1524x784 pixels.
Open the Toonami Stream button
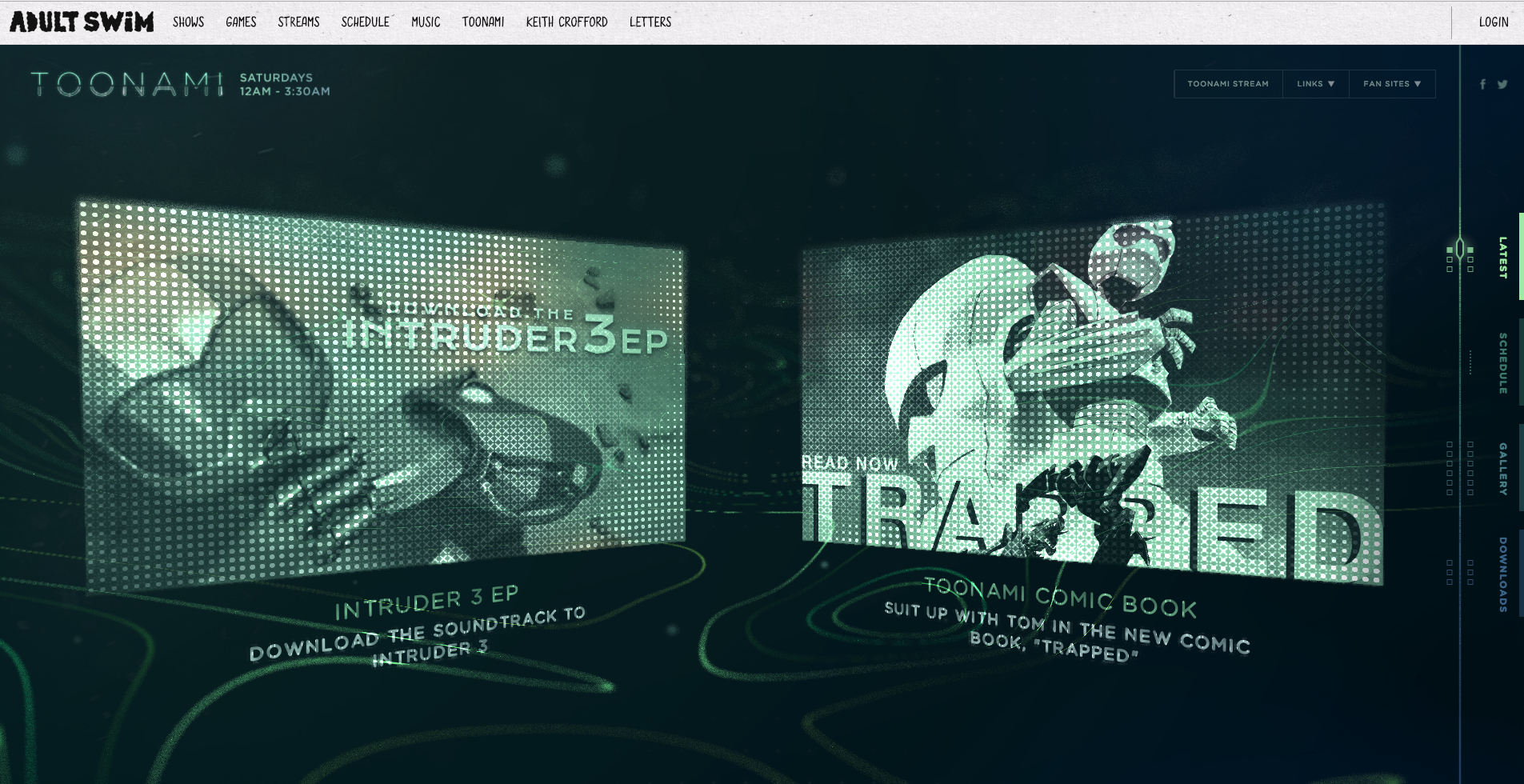(x=1228, y=84)
